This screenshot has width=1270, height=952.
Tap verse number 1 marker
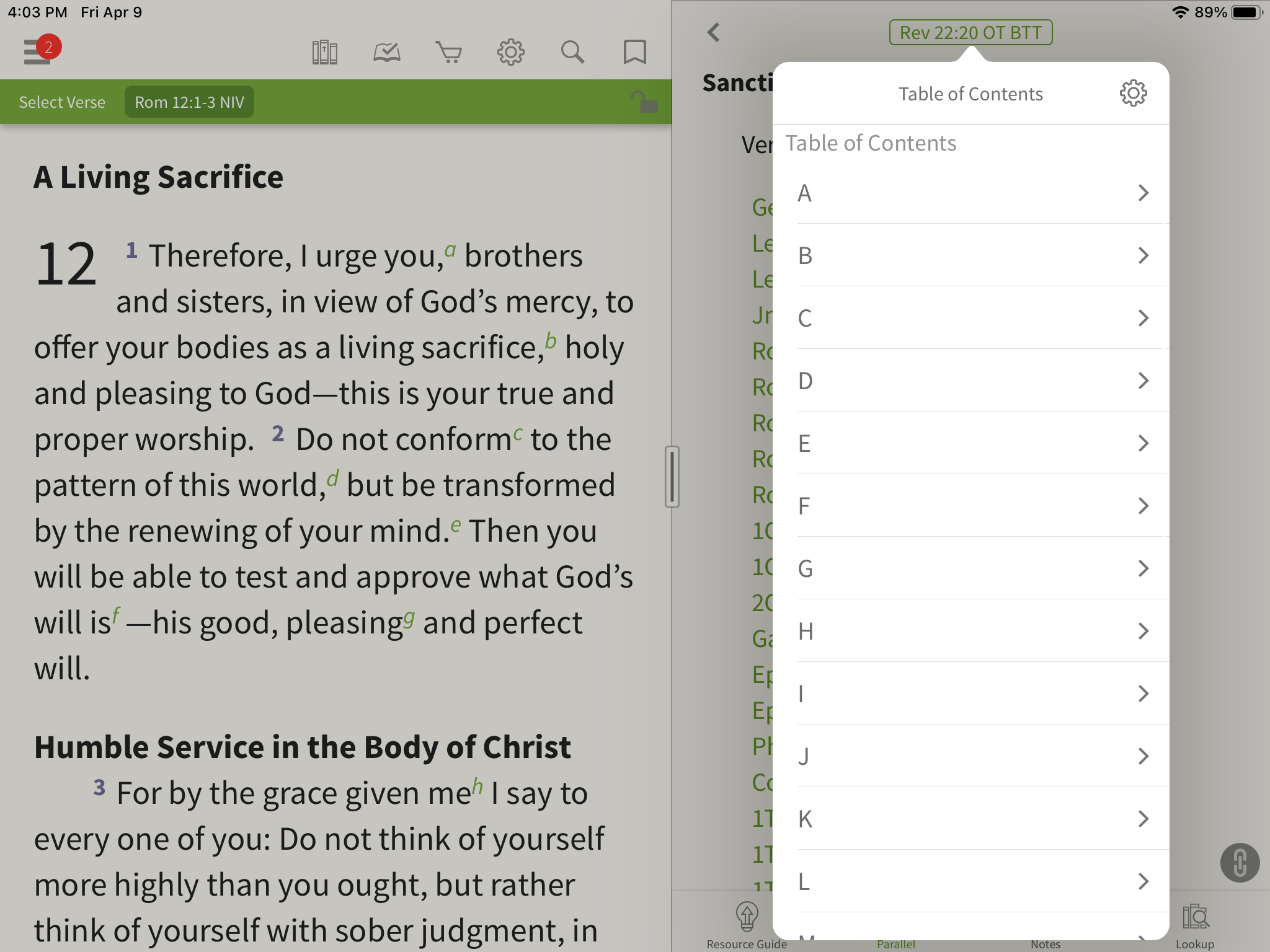(x=131, y=250)
